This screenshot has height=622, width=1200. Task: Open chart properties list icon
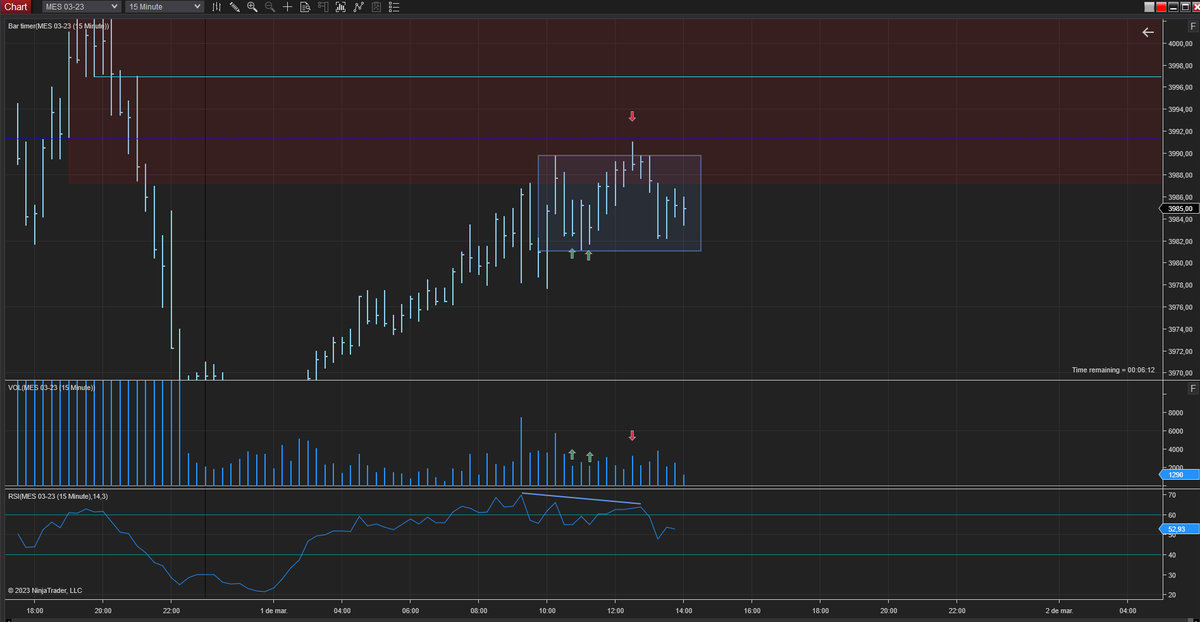pos(393,7)
